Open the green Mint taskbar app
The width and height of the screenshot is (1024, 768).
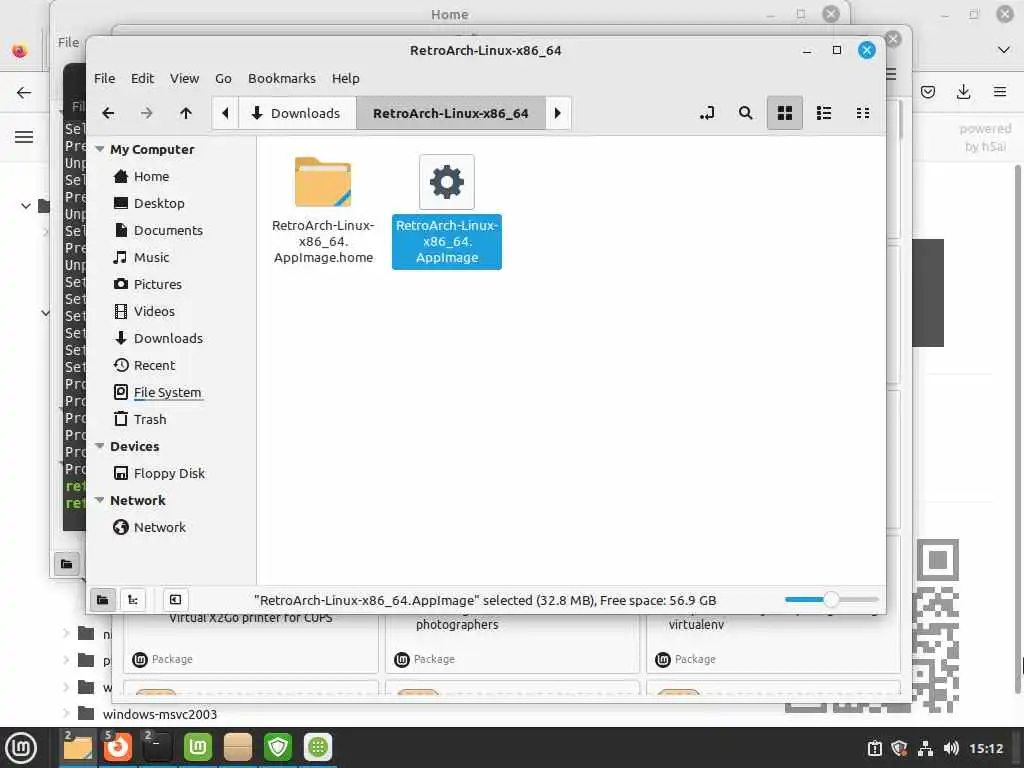[x=197, y=748]
